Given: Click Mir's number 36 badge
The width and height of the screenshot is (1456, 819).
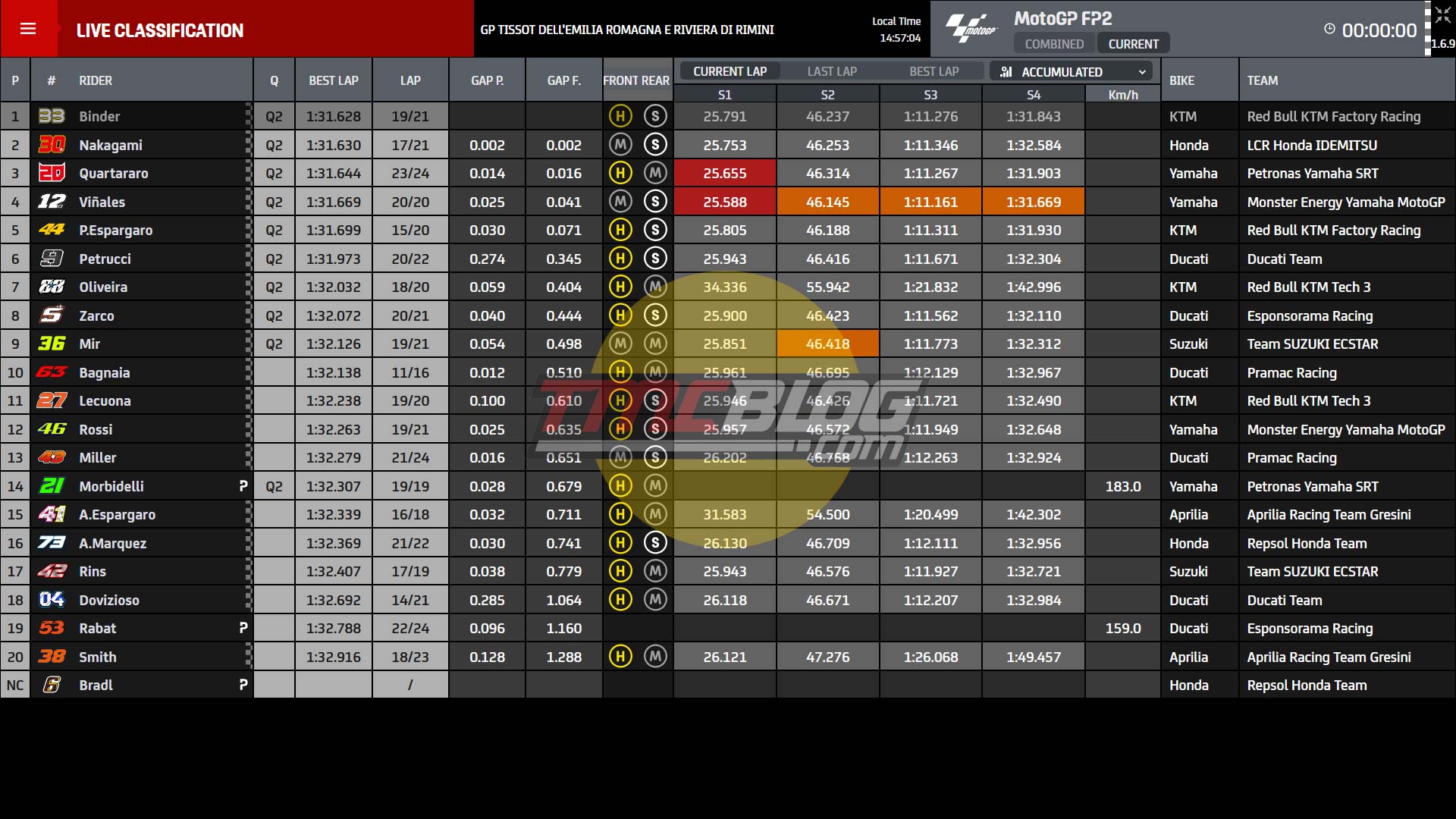Looking at the screenshot, I should [x=52, y=344].
